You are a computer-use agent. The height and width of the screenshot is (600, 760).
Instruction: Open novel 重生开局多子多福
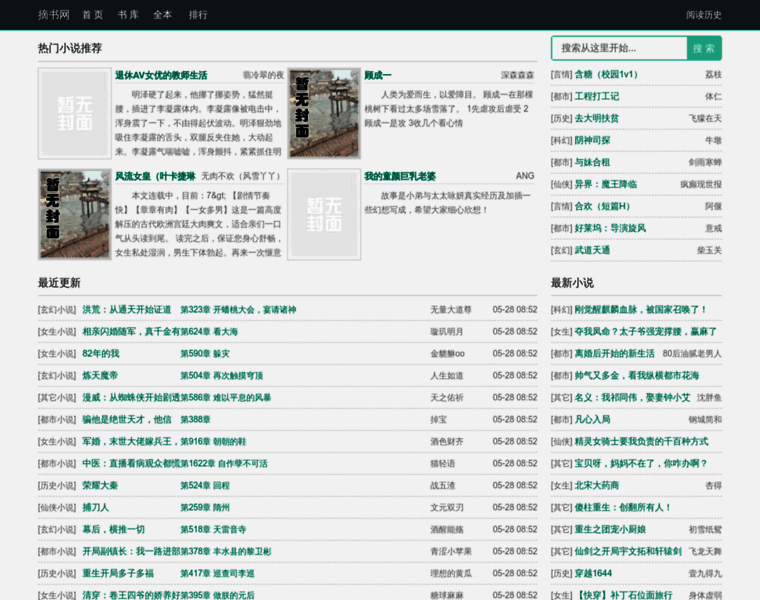click(x=118, y=573)
